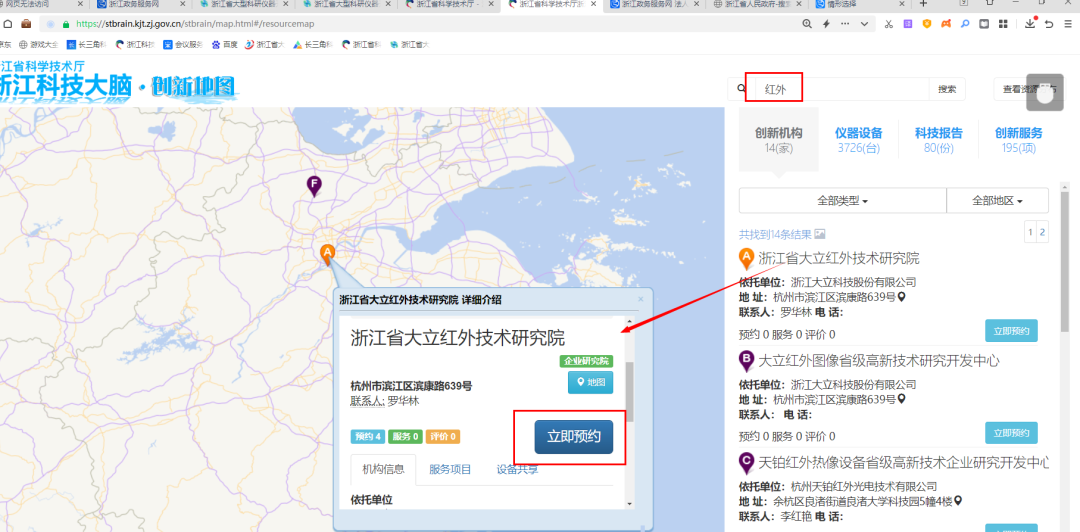Viewport: 1080px width, 532px height.
Task: Close the 网页无法访问 tab
Action: pyautogui.click(x=81, y=3)
